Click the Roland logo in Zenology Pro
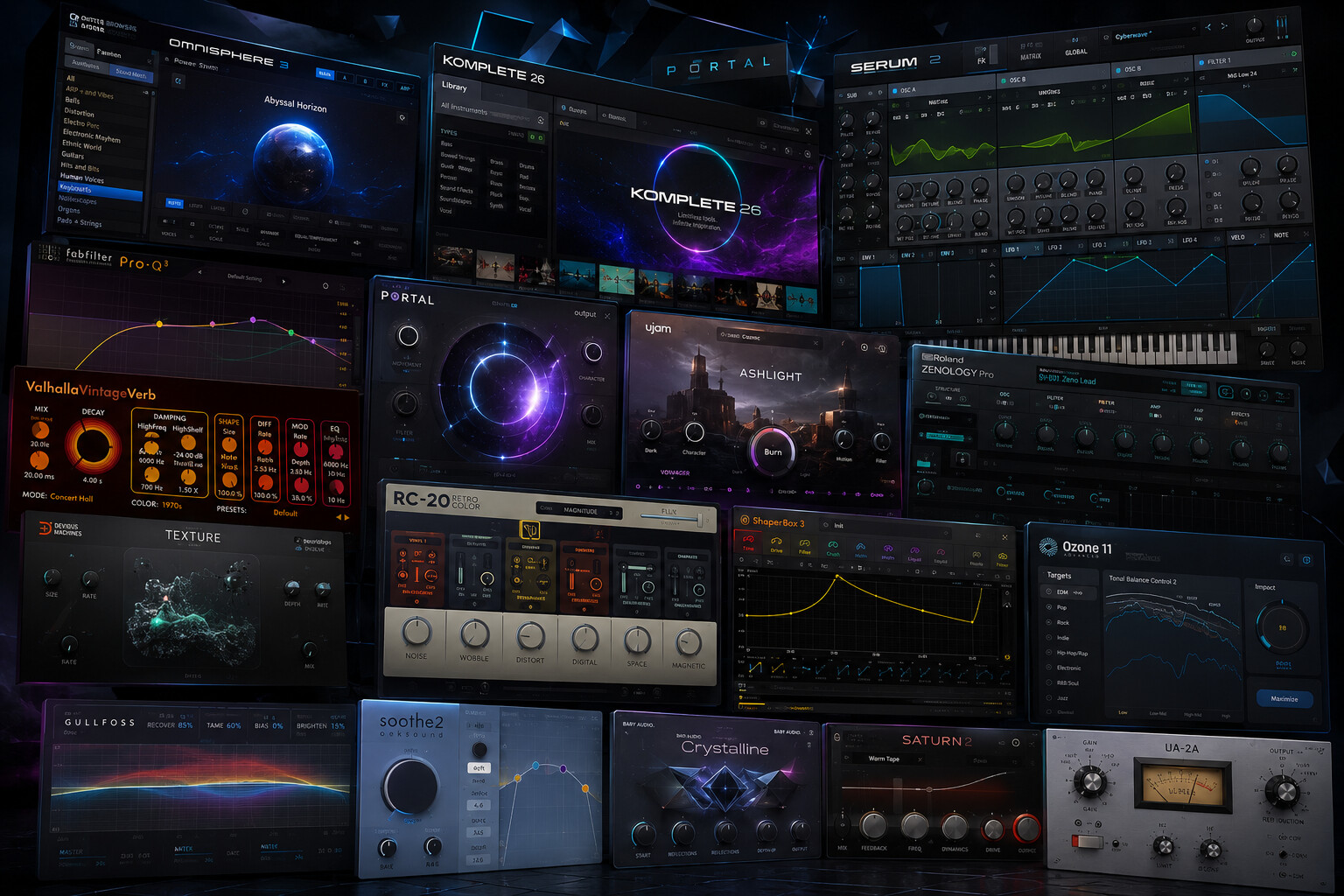Screen dimensions: 1344x896 (942, 358)
